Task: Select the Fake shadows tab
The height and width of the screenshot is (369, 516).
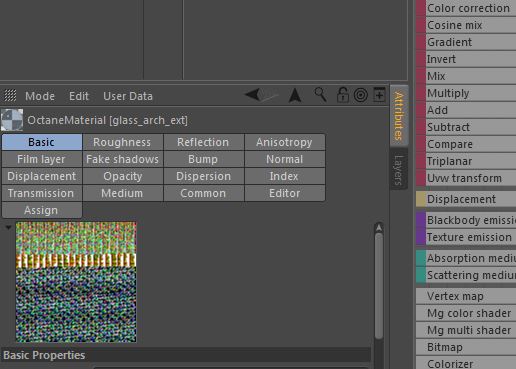Action: pos(122,159)
